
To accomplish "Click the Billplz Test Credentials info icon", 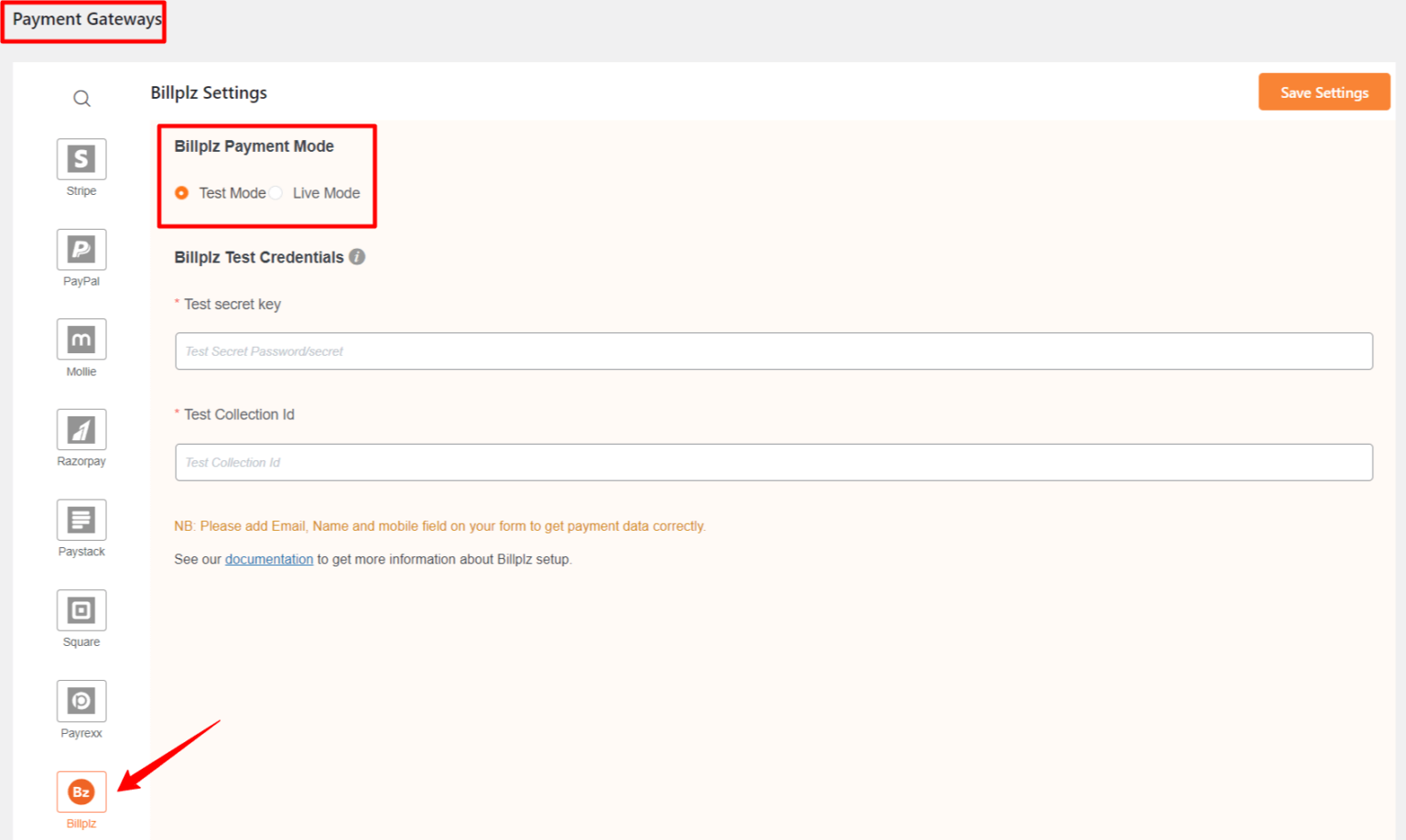I will [357, 257].
